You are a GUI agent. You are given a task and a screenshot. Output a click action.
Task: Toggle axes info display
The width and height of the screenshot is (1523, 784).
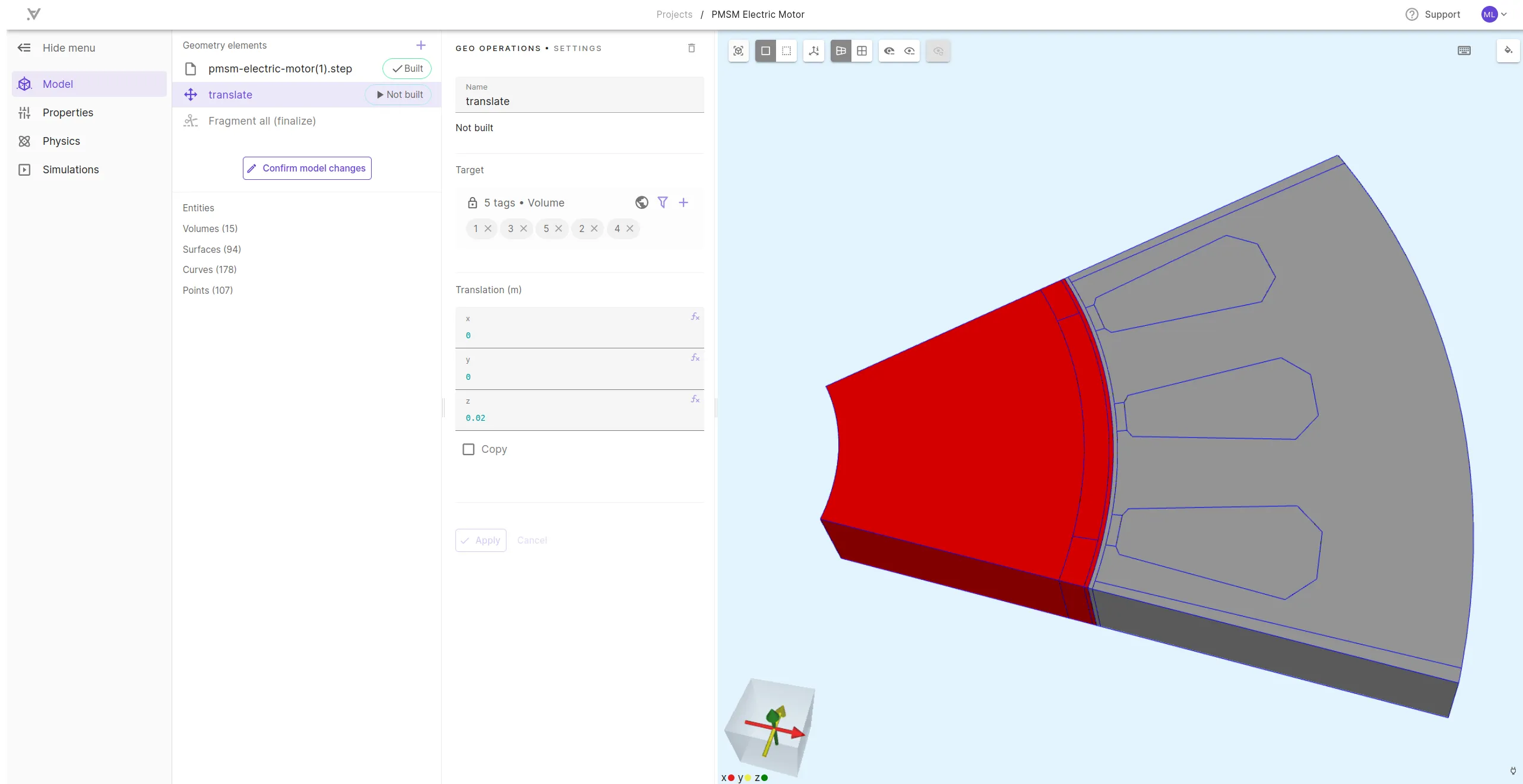(x=814, y=51)
